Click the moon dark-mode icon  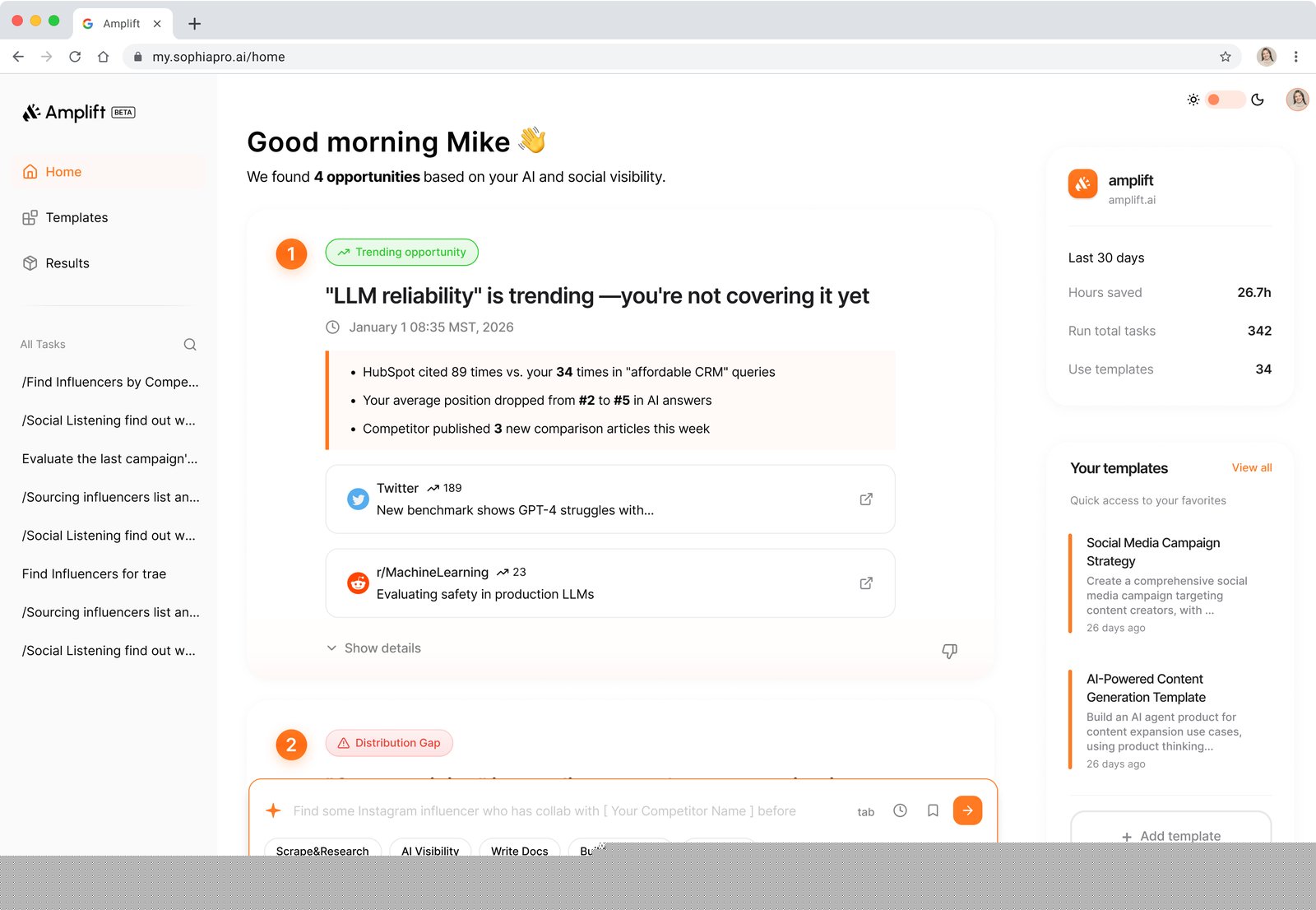pos(1258,100)
